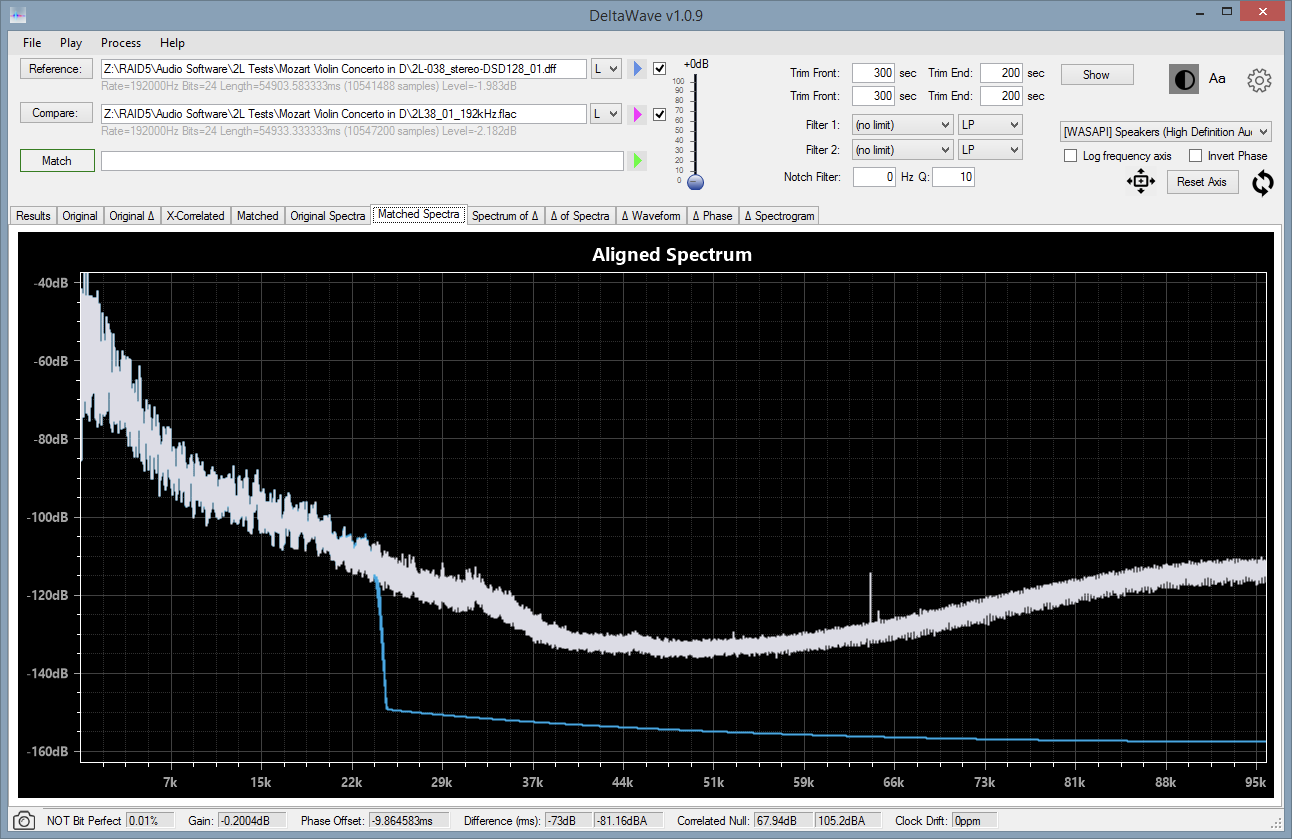Click the DeltaWave app icon in the title bar
1292x839 pixels.
[18, 16]
